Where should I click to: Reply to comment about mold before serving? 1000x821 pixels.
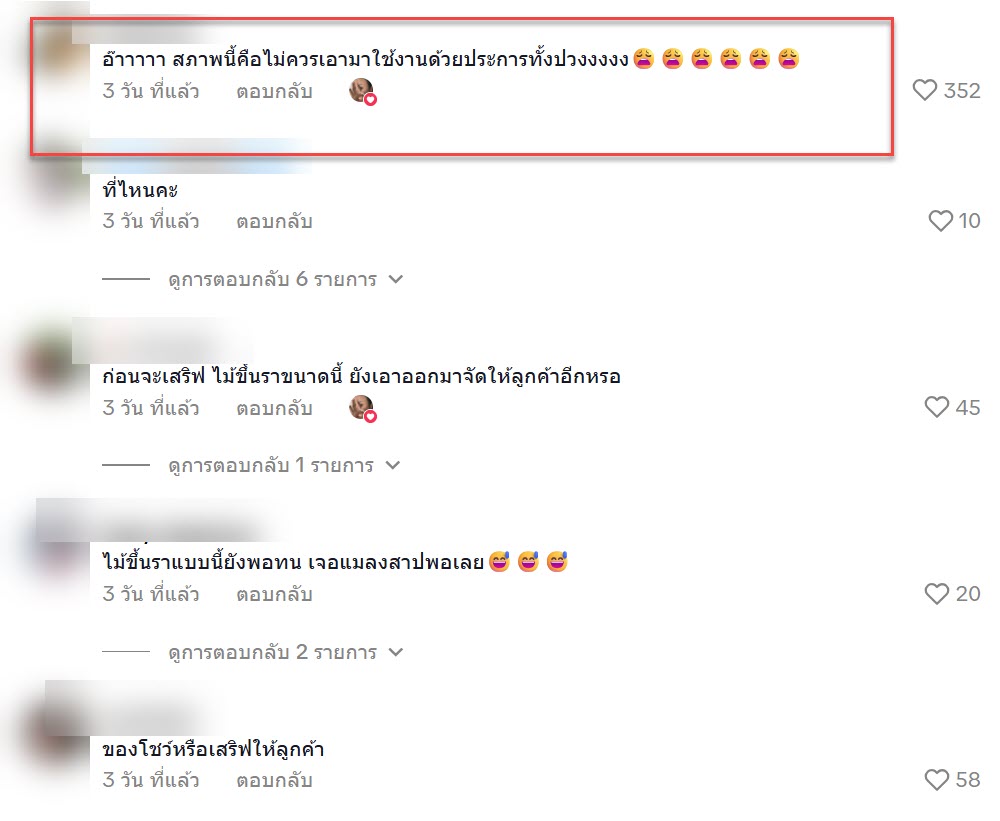pyautogui.click(x=274, y=408)
